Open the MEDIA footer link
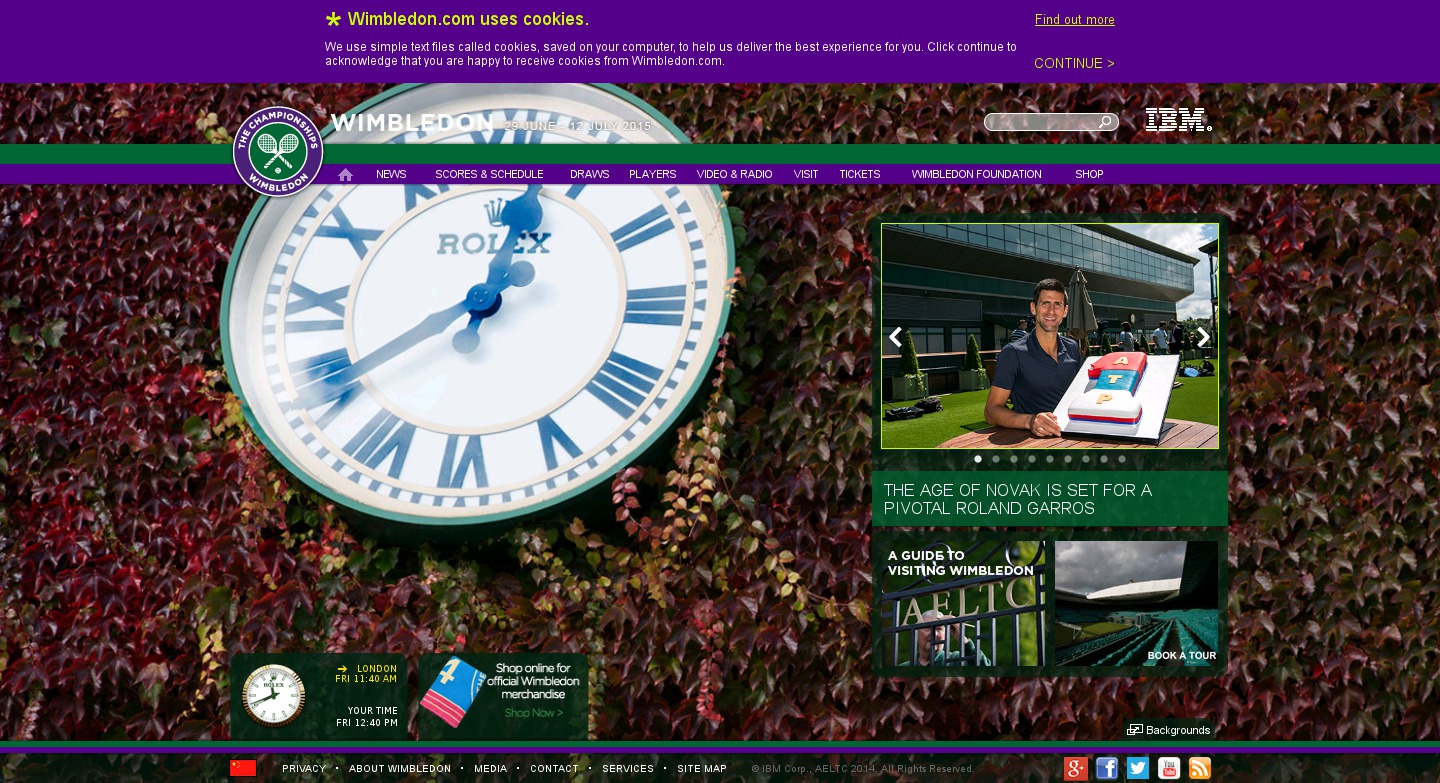This screenshot has height=783, width=1440. [x=491, y=769]
